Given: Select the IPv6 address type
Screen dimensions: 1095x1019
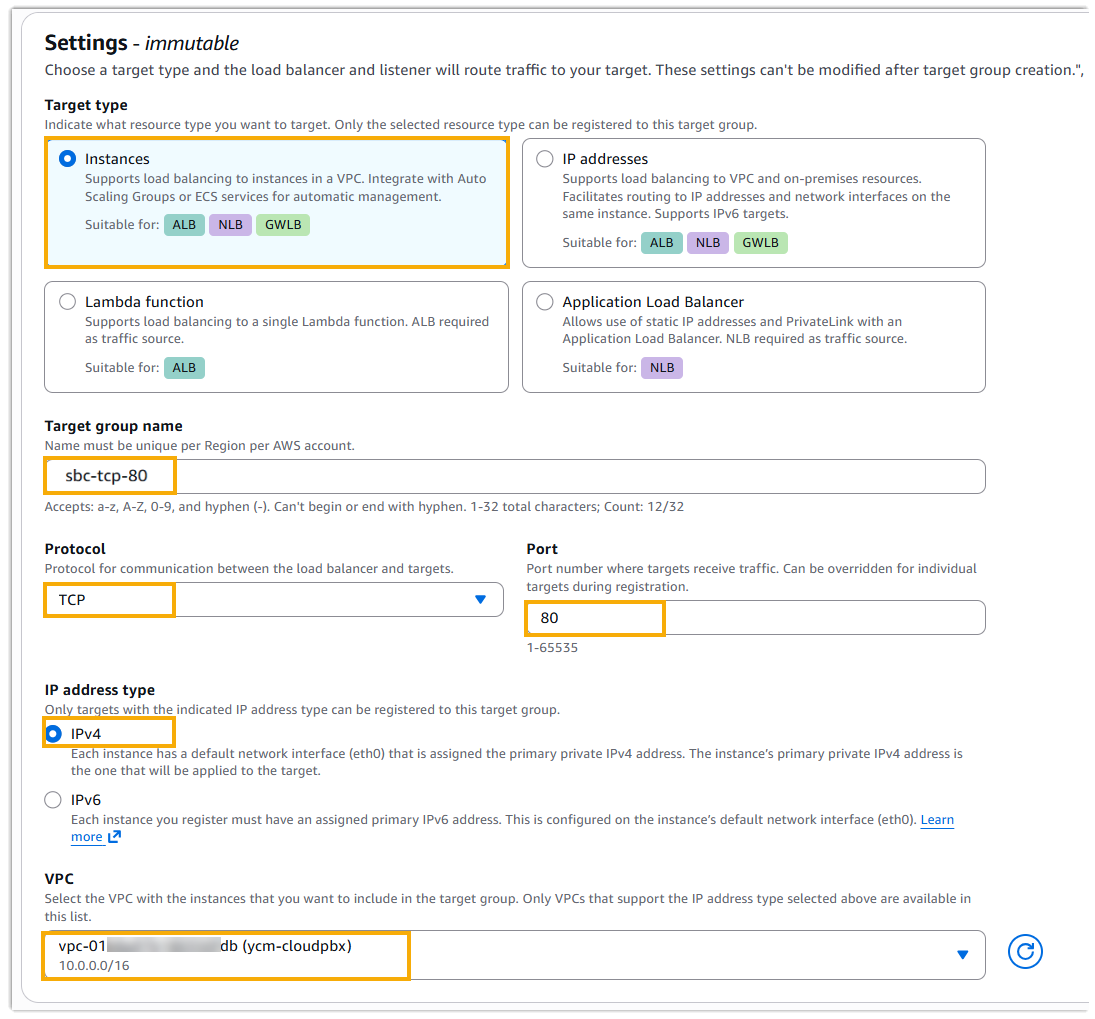Looking at the screenshot, I should (54, 800).
